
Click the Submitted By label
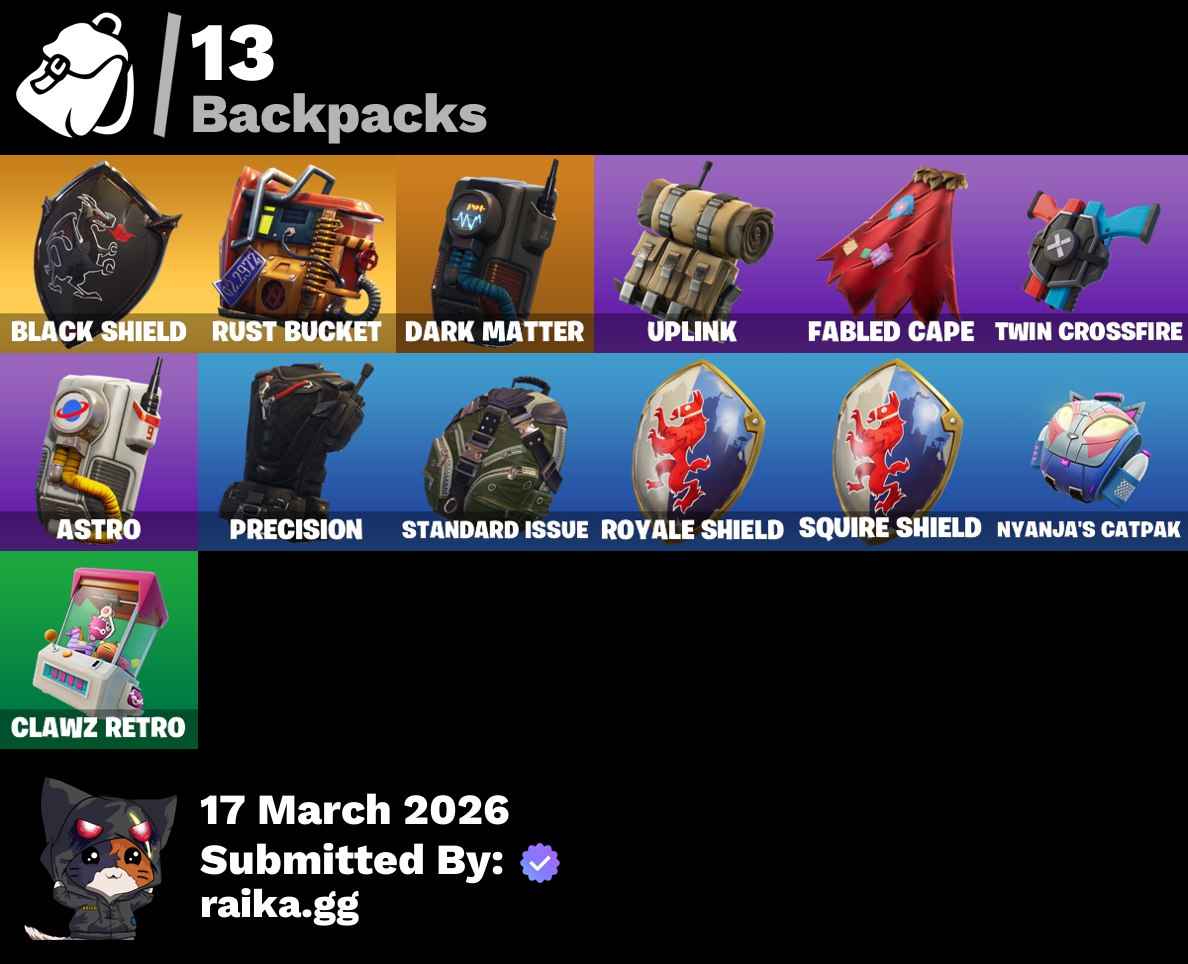coord(352,860)
